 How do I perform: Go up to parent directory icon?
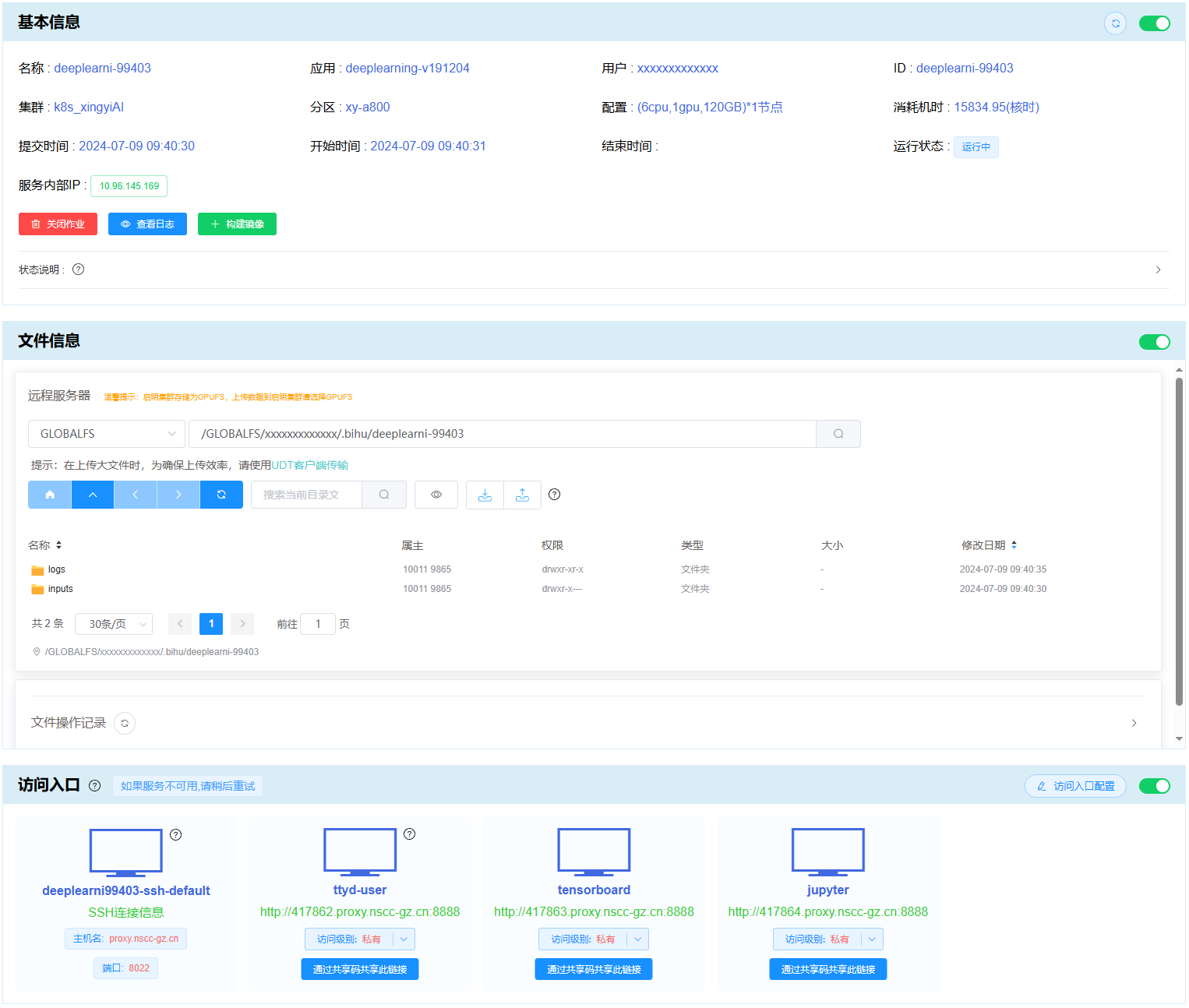(x=93, y=495)
